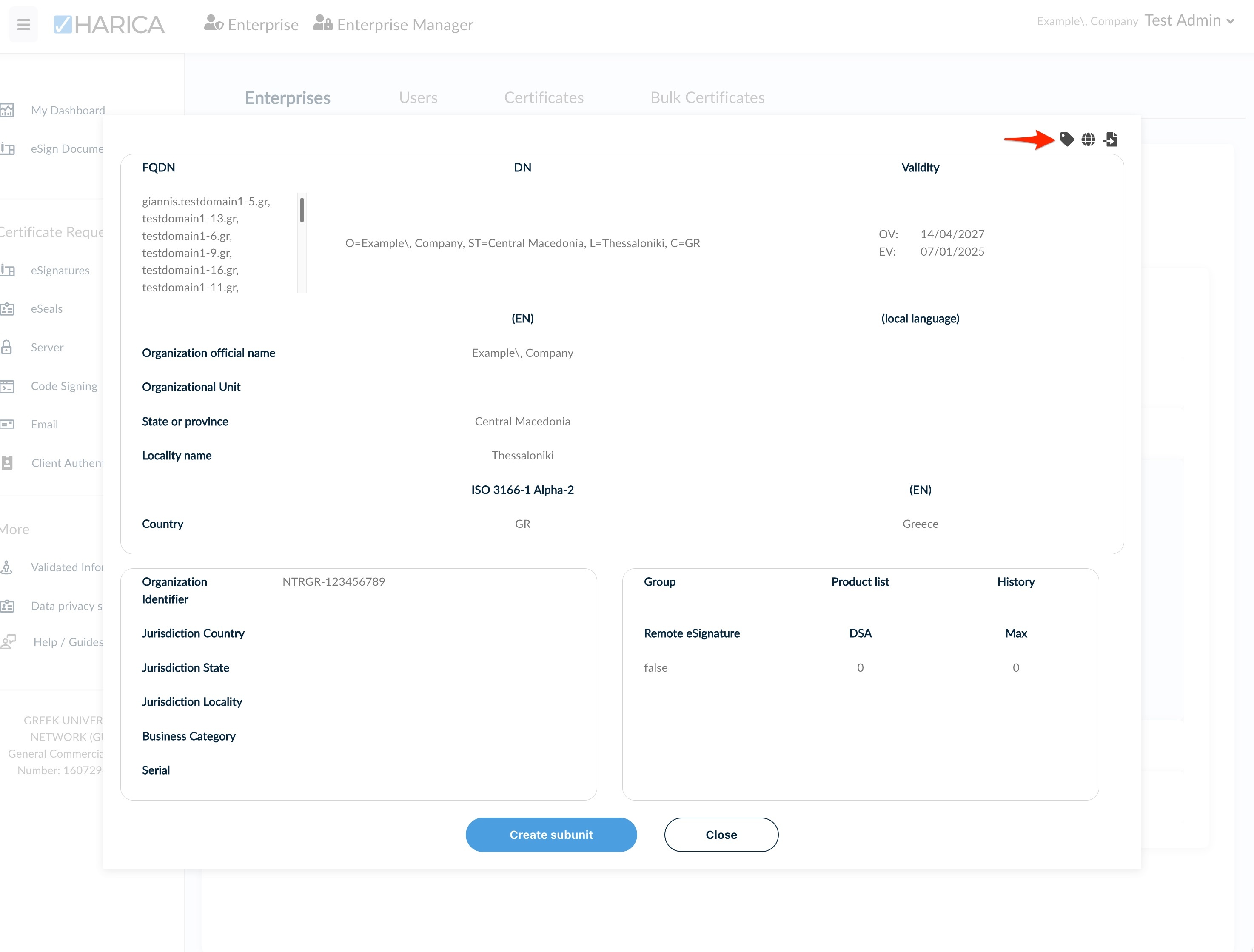Click the eSeals sidebar icon

7,309
